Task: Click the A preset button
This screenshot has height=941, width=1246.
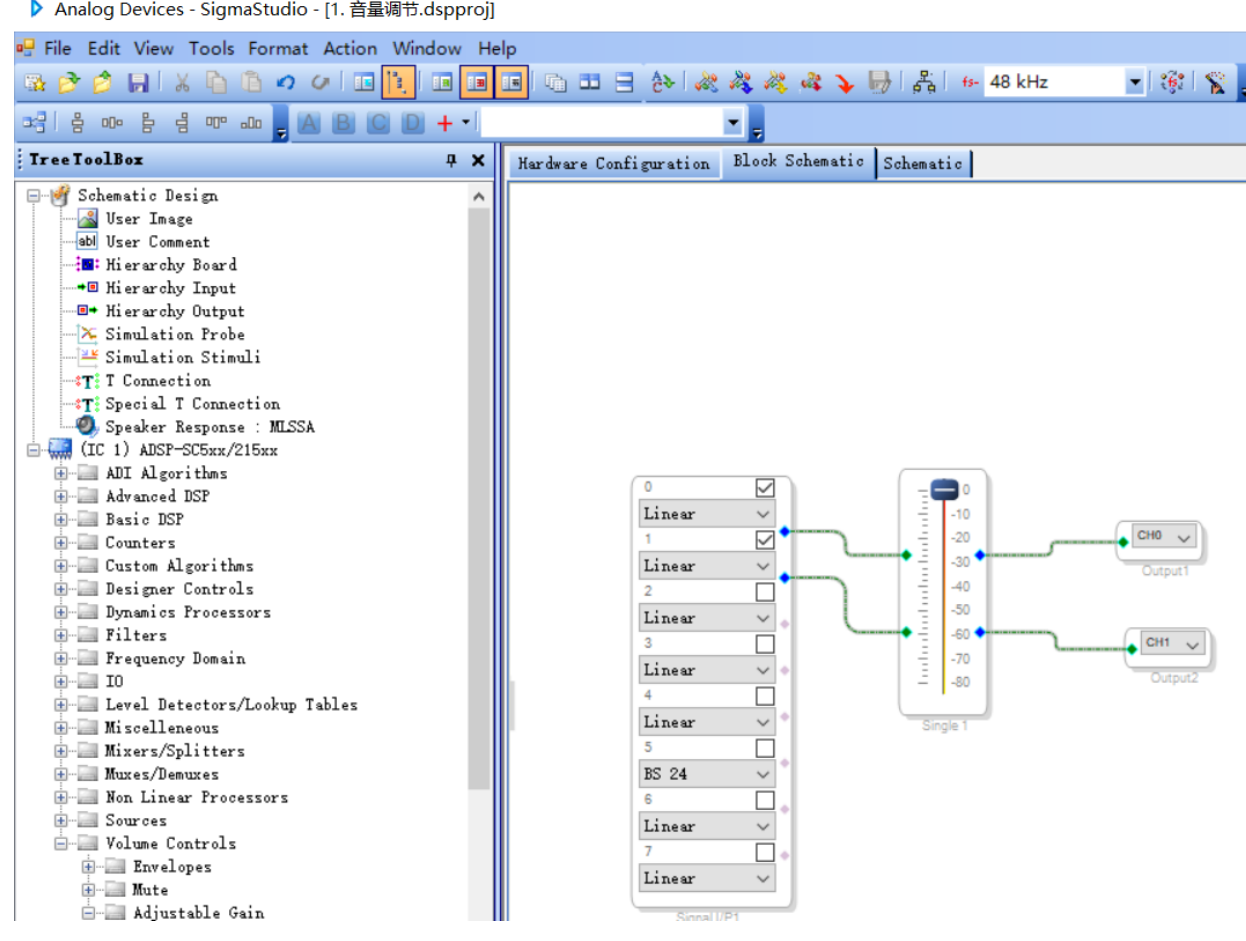Action: click(x=310, y=123)
